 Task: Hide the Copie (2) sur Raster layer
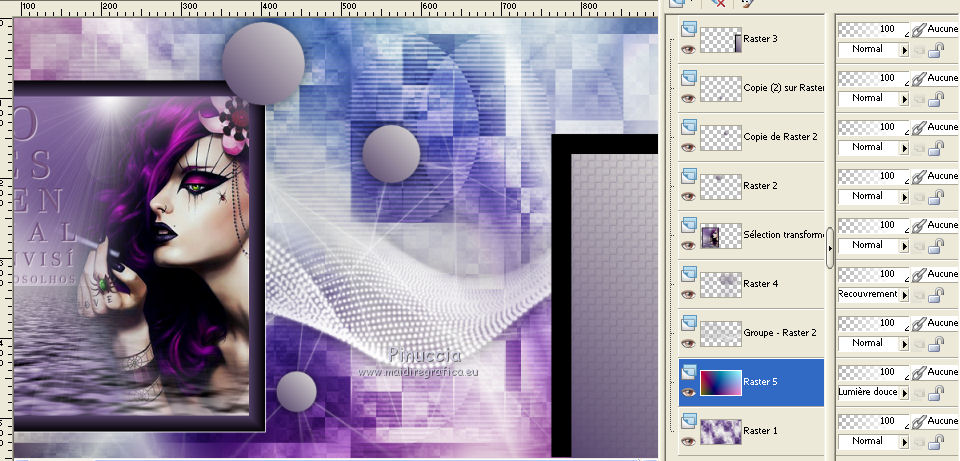[x=689, y=99]
